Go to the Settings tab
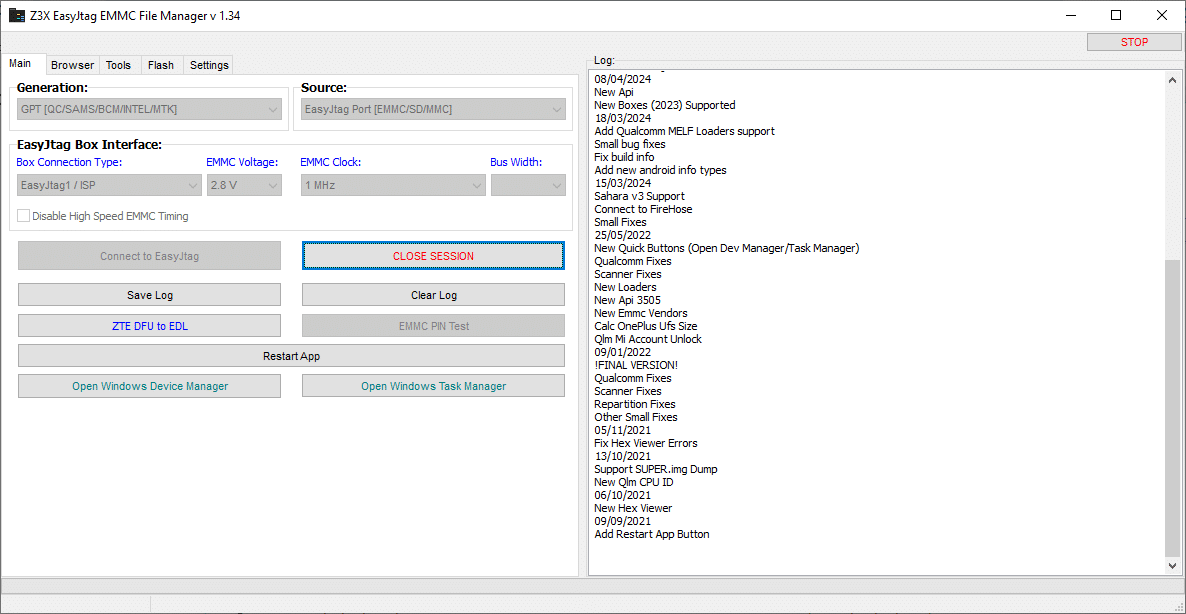1186x614 pixels. (x=209, y=65)
